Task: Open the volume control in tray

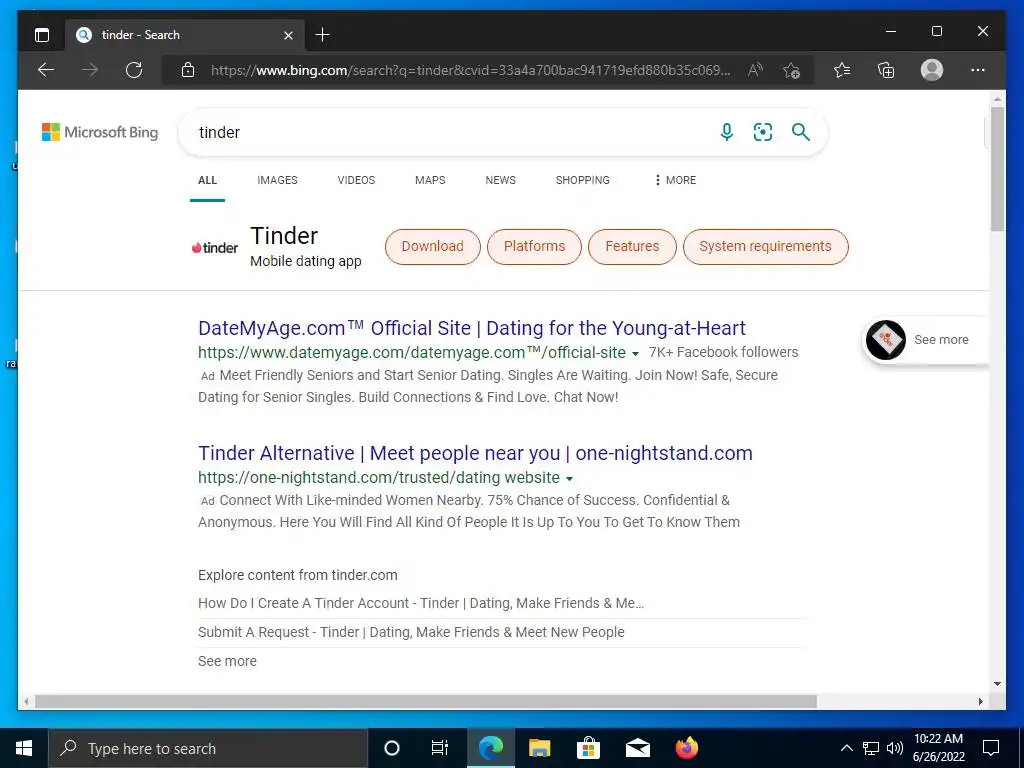Action: pyautogui.click(x=895, y=748)
